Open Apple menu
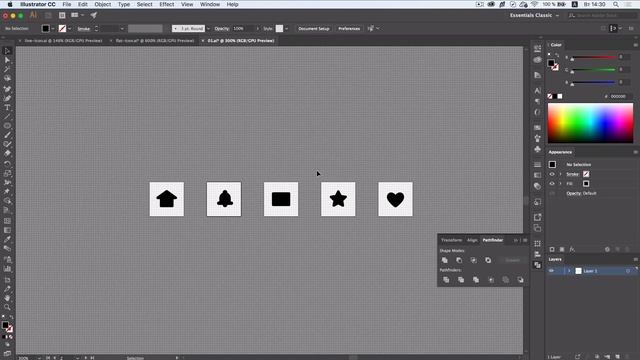640x360 pixels. [x=10, y=4]
